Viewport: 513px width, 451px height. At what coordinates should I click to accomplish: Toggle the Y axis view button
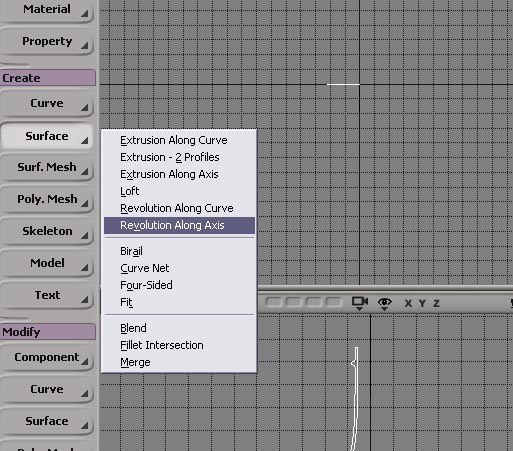pyautogui.click(x=423, y=303)
